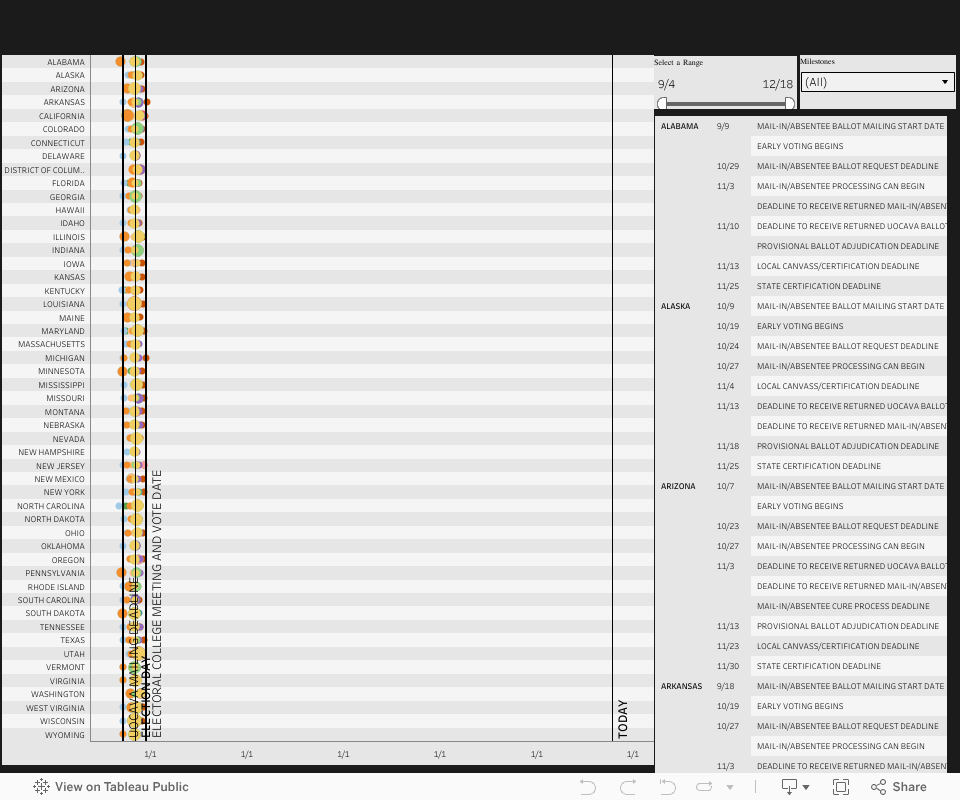Select GEORGIA label on chart axis
Screen dimensions: 960x800
click(67, 196)
